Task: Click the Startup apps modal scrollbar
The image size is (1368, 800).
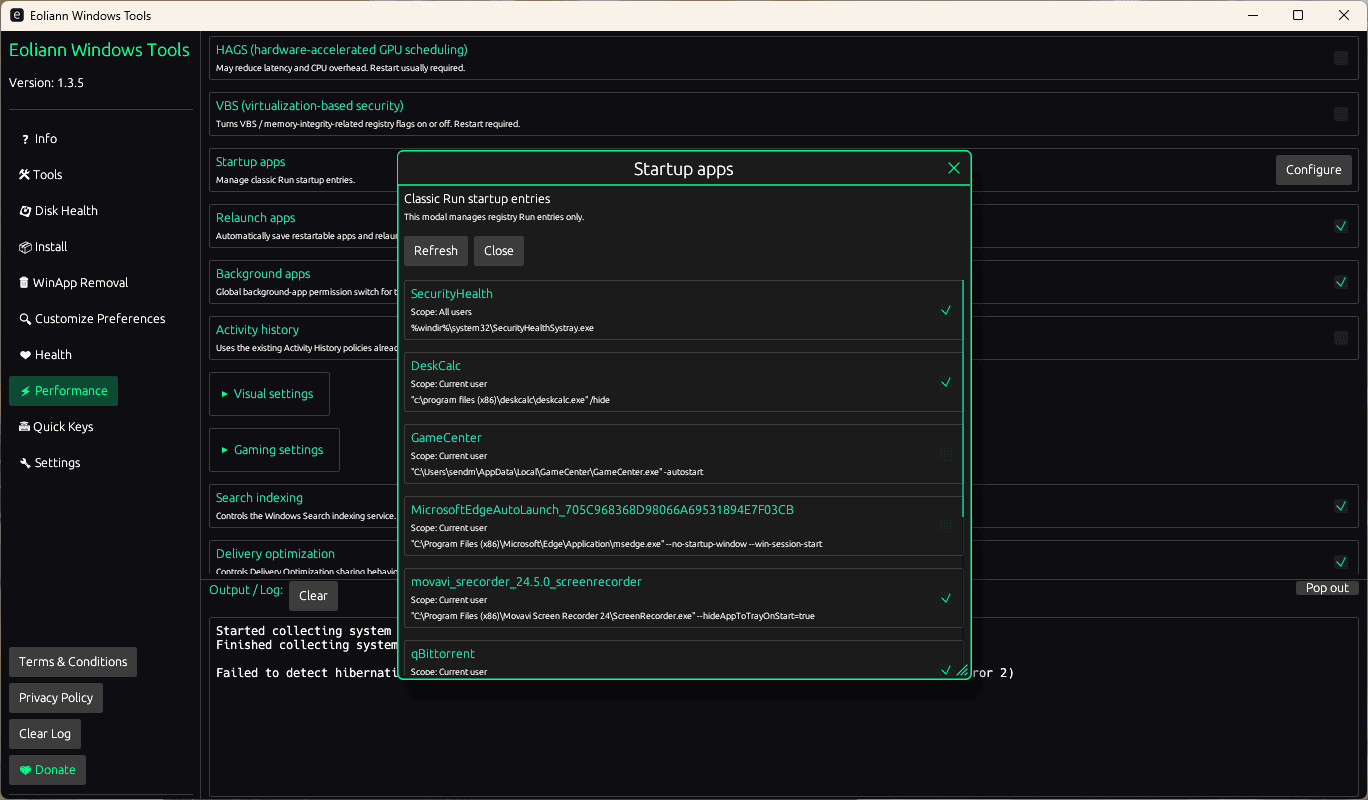Action: [x=964, y=398]
